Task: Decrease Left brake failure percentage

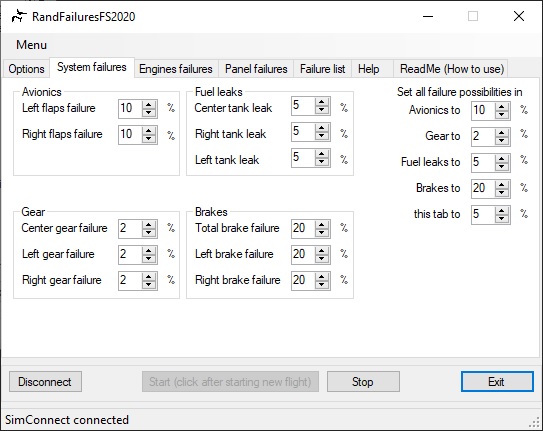Action: (322, 259)
